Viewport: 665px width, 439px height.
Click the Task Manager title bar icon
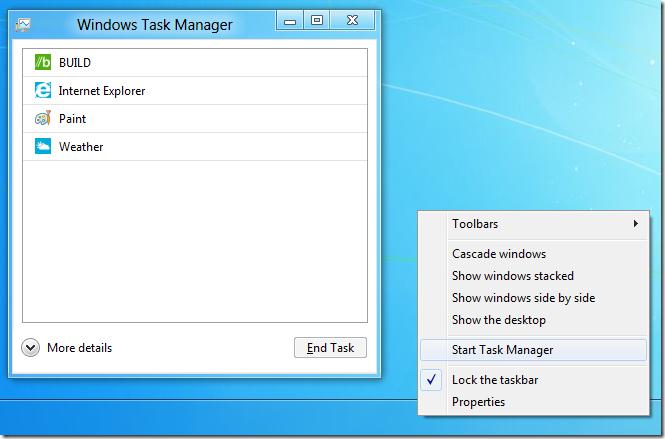(x=23, y=25)
